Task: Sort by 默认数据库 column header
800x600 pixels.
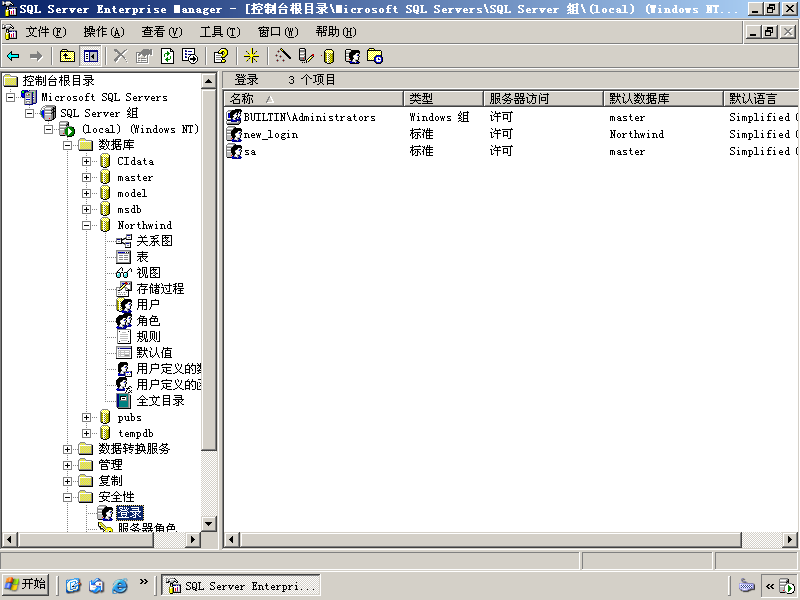Action: click(x=663, y=98)
